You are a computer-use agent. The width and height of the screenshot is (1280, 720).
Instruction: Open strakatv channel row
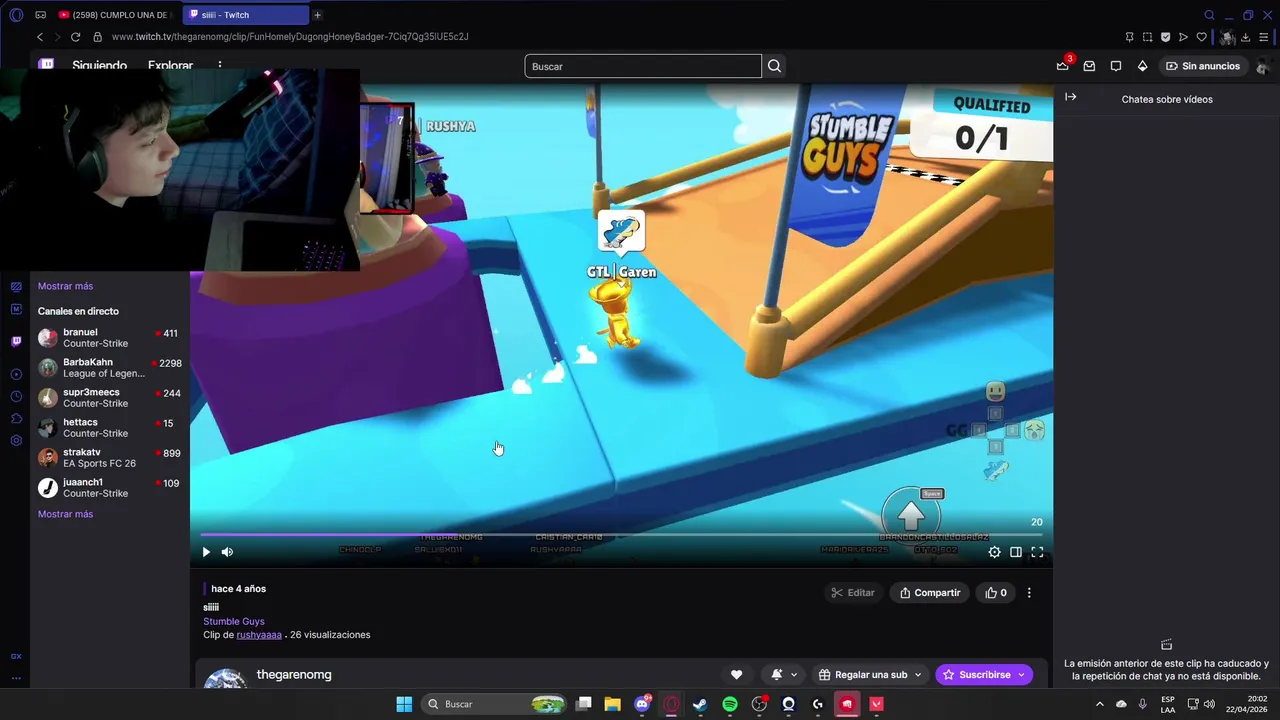pos(110,458)
